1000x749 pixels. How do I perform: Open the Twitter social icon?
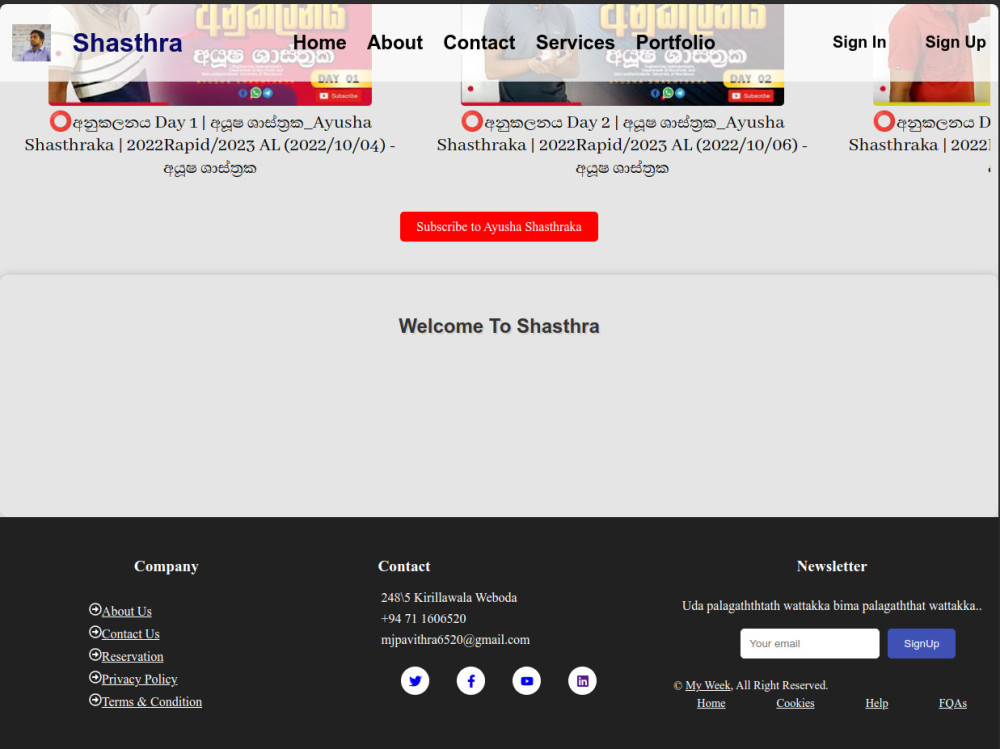click(415, 681)
